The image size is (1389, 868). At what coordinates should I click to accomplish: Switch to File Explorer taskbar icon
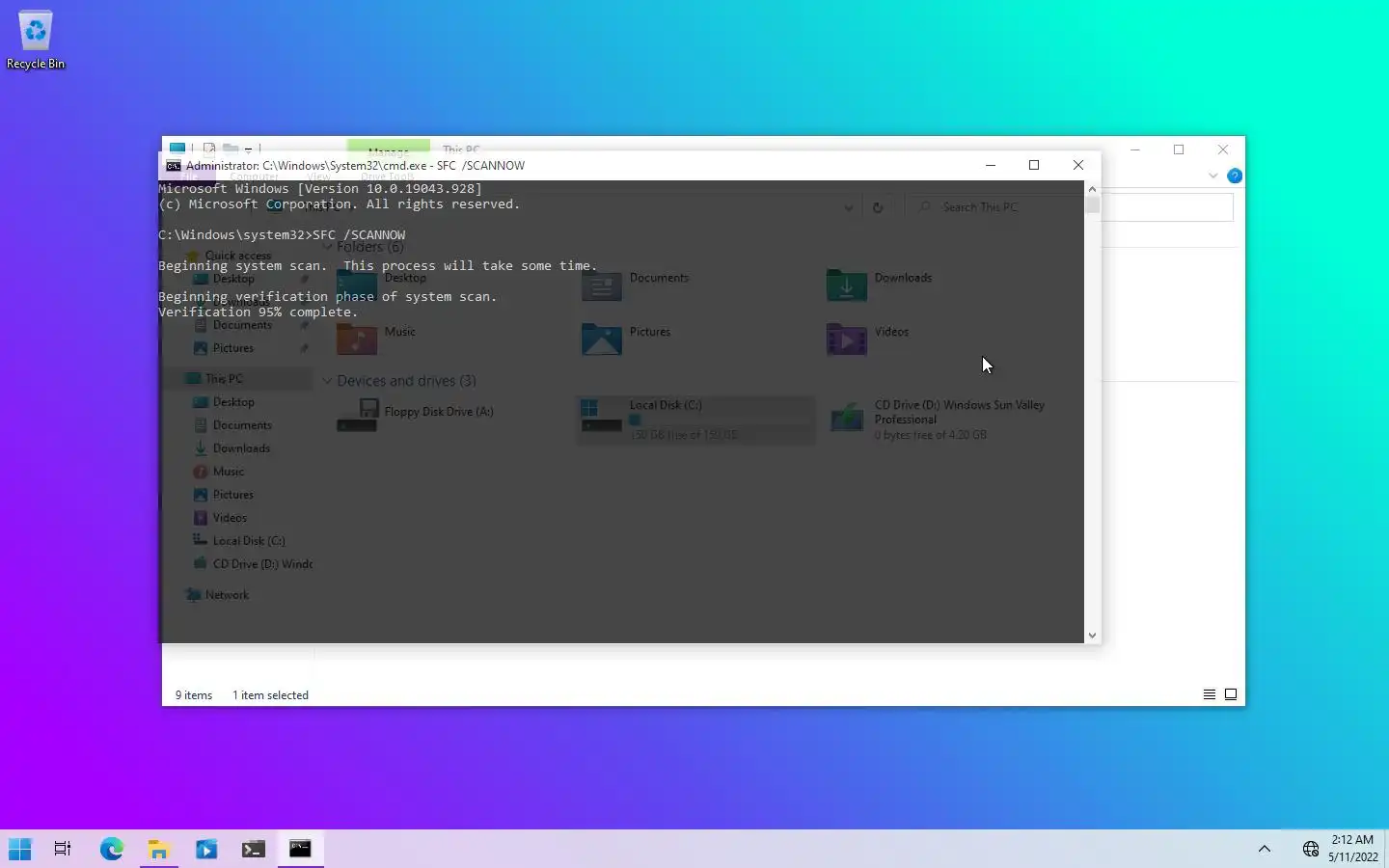[159, 849]
